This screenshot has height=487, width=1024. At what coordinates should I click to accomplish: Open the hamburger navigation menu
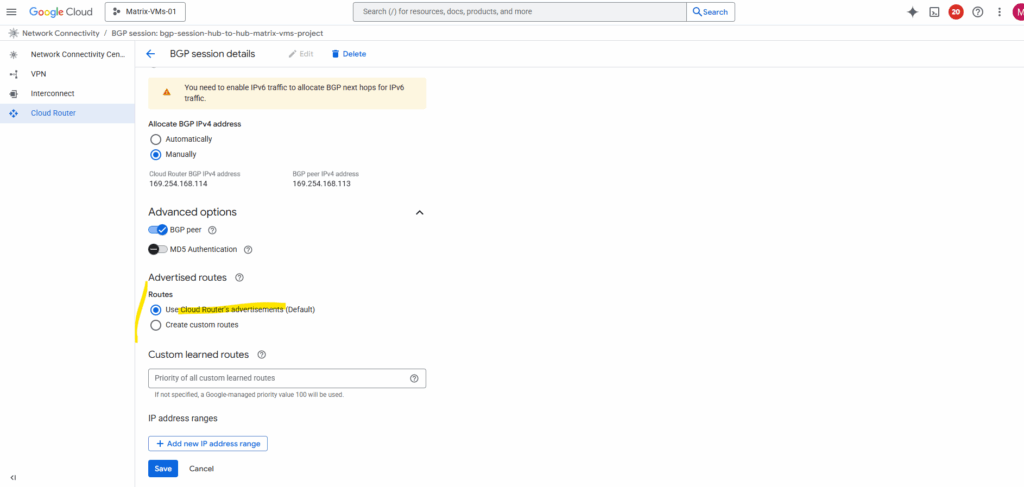point(11,12)
